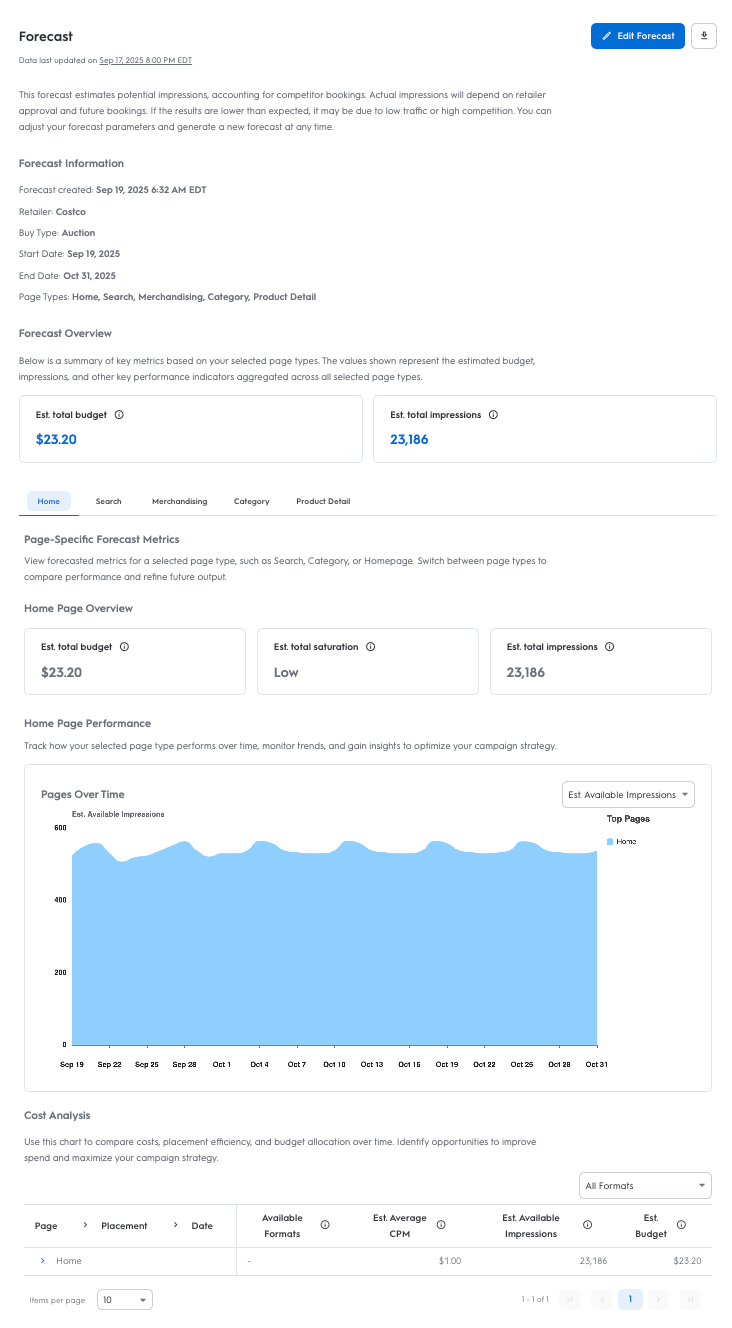
Task: Click info icon next to Est. Average CPM
Action: 441,1225
